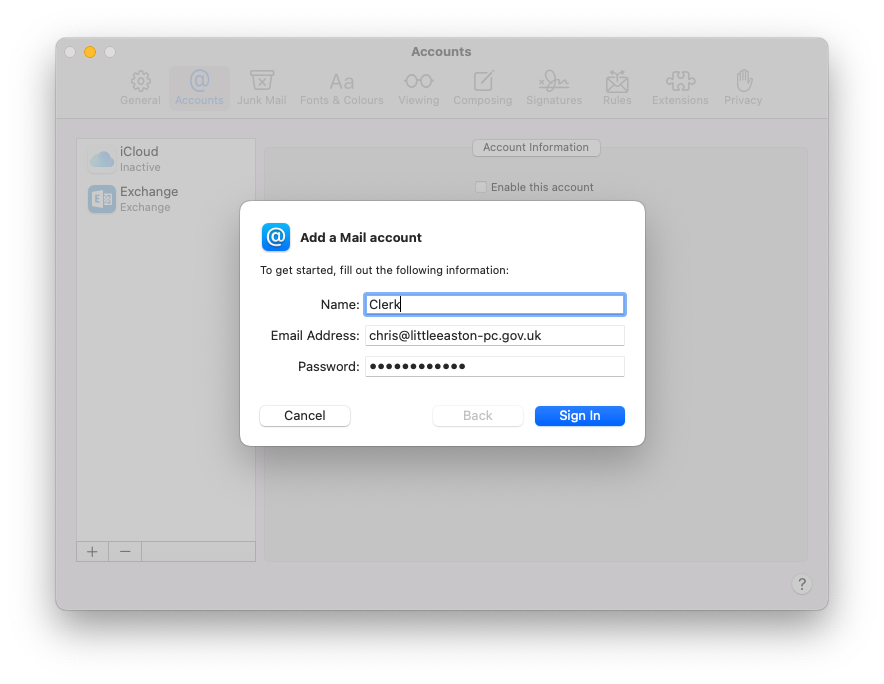
Task: Open Fonts & Colours preferences
Action: [x=342, y=88]
